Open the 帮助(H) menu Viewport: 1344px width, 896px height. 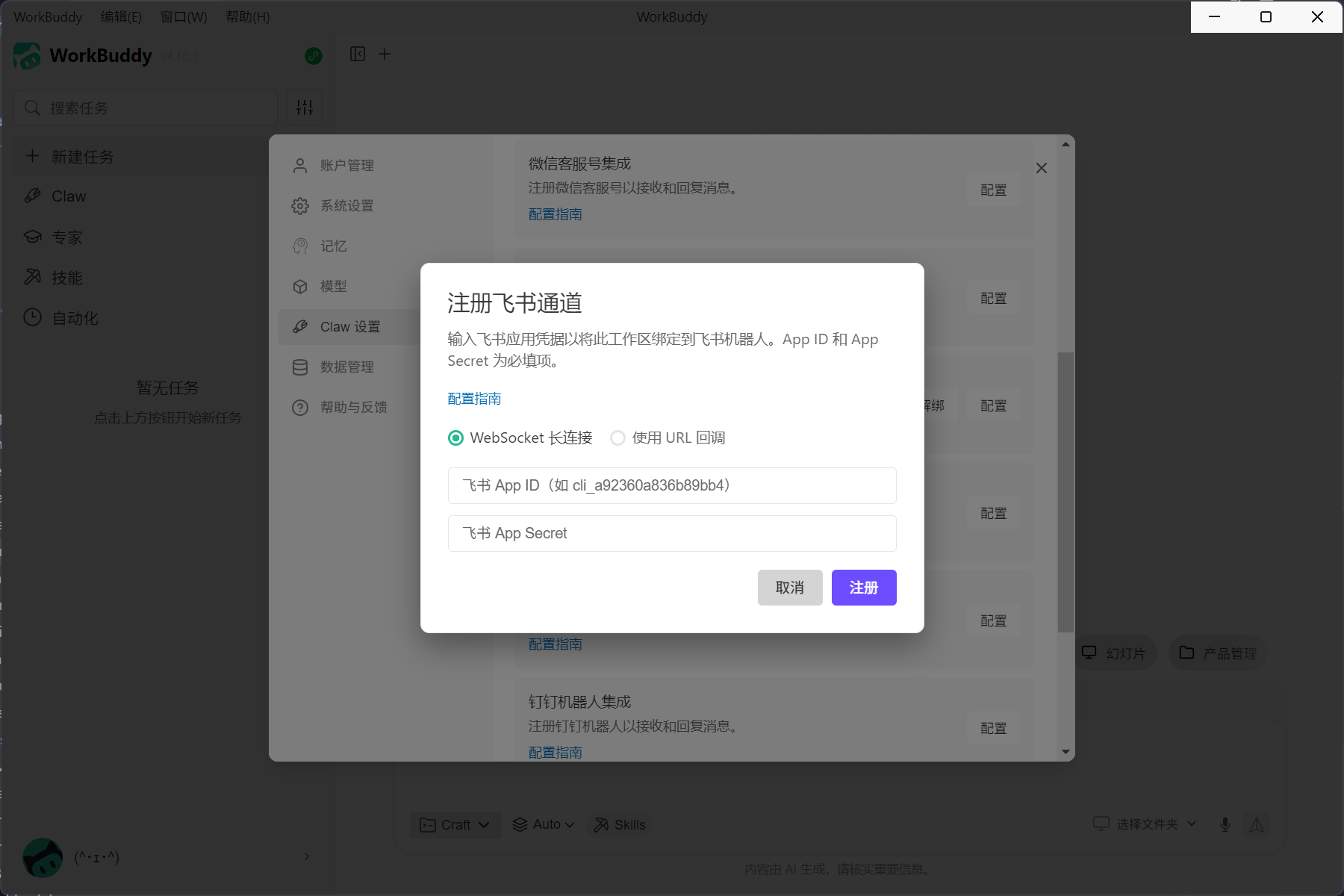(x=247, y=16)
